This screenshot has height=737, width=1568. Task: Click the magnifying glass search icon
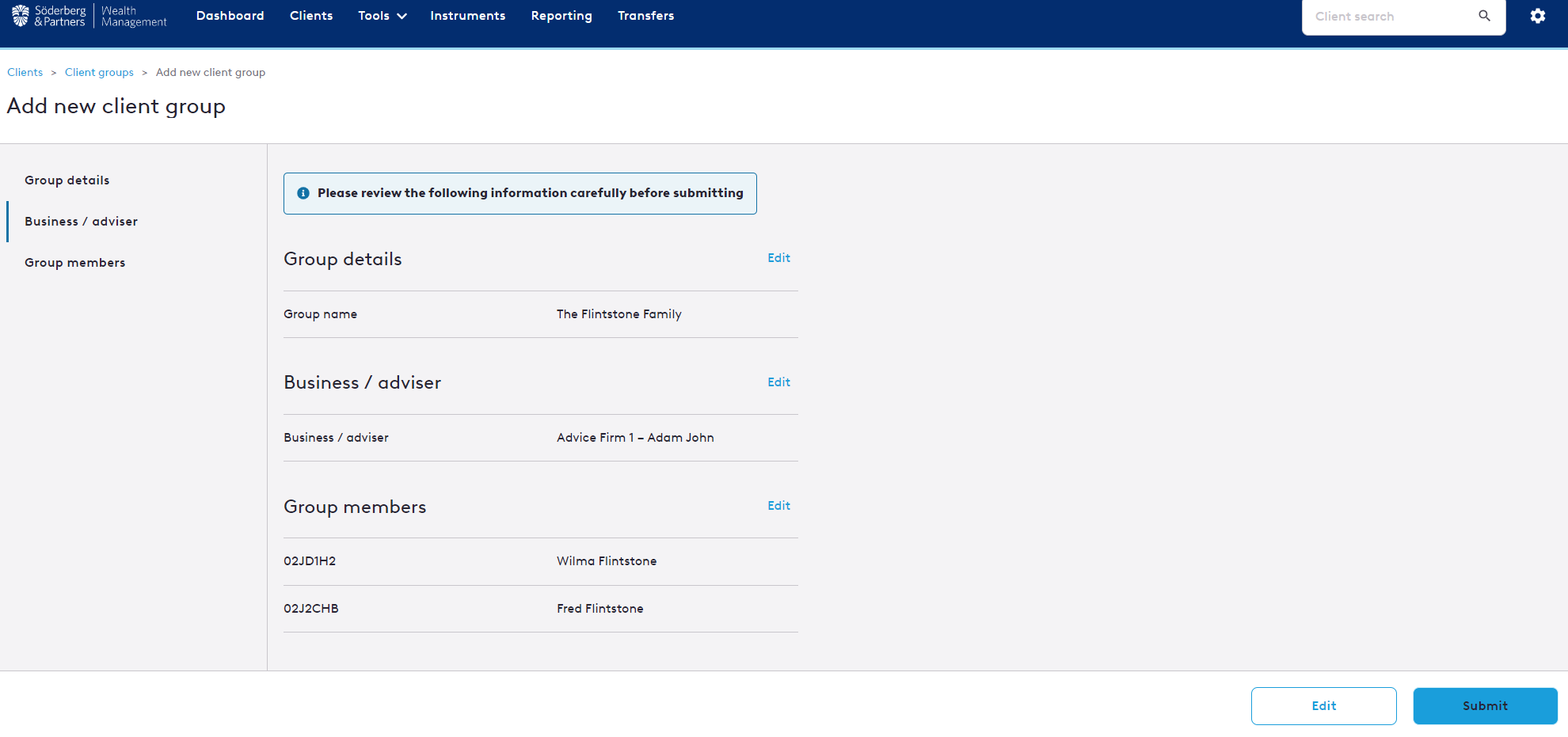coord(1484,16)
